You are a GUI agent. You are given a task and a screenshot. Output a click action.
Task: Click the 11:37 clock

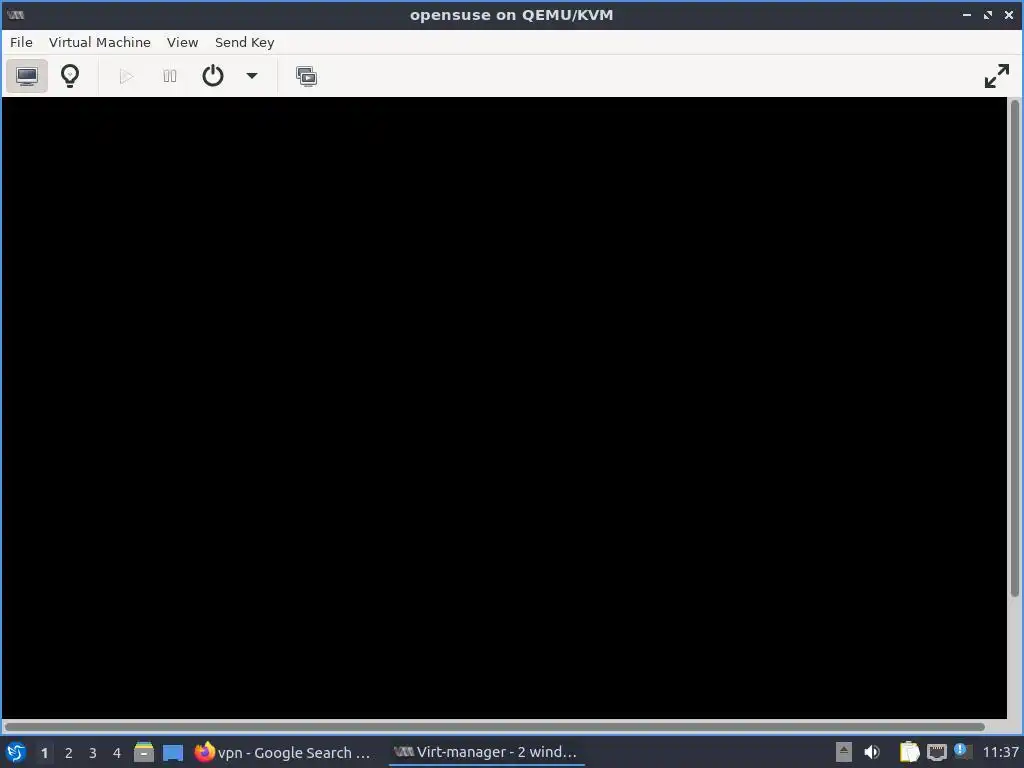1000,752
